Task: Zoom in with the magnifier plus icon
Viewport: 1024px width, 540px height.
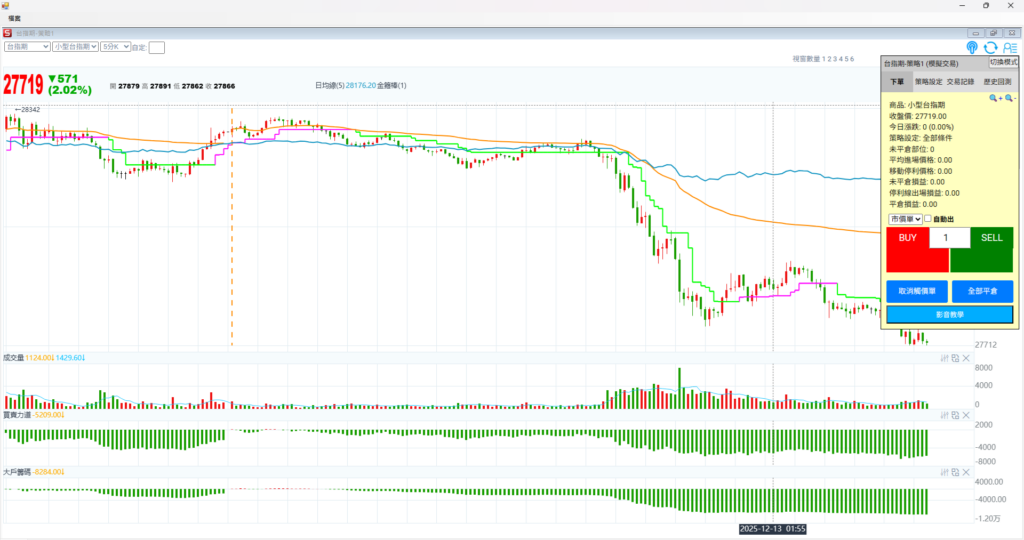Action: tap(995, 98)
